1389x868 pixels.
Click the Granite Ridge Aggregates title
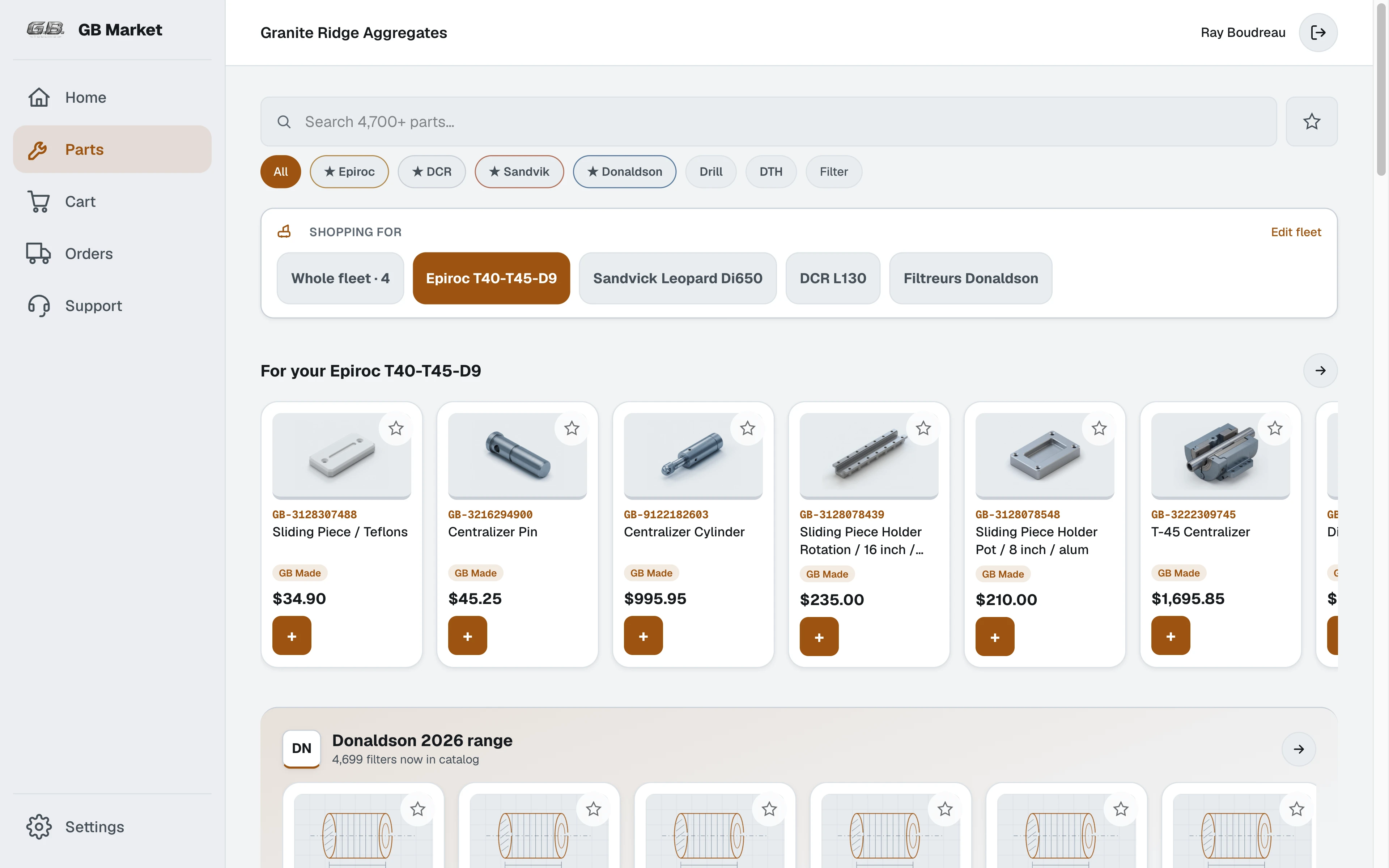pyautogui.click(x=353, y=33)
